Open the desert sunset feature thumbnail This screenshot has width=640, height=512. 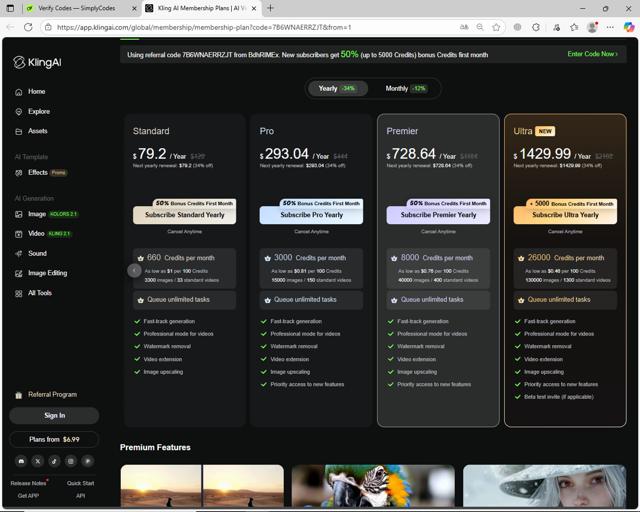[x=202, y=486]
